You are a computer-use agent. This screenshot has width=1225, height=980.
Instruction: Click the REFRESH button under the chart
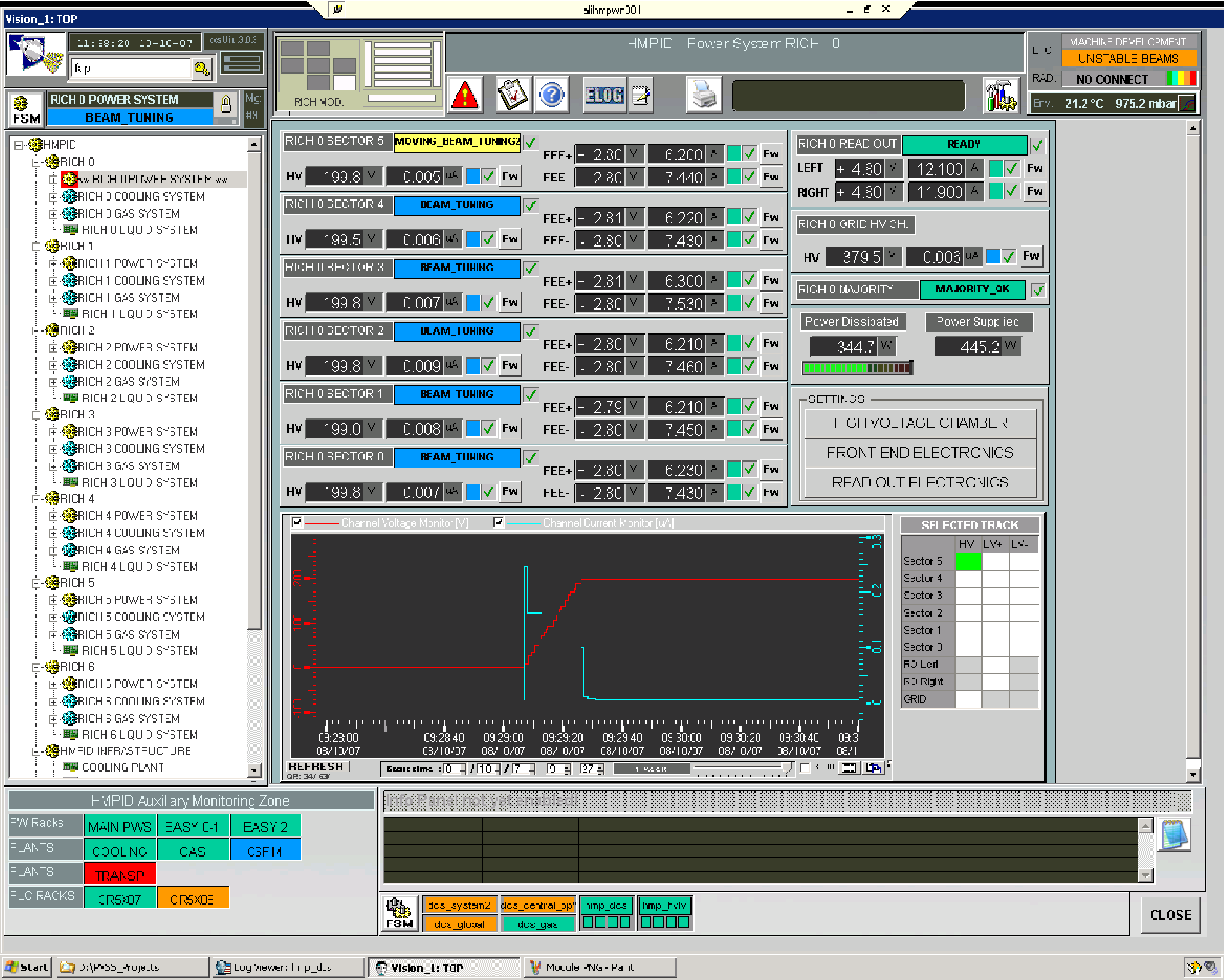[x=317, y=767]
